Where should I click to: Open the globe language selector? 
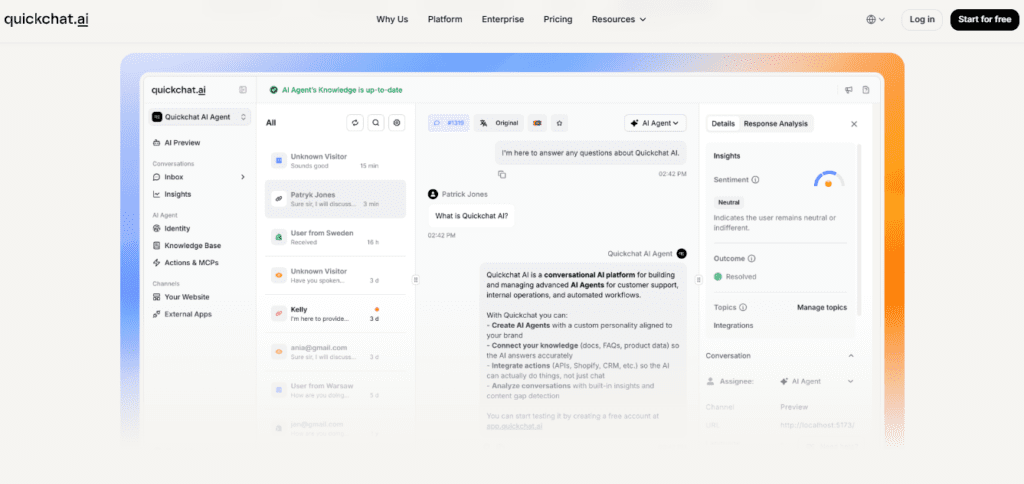875,20
